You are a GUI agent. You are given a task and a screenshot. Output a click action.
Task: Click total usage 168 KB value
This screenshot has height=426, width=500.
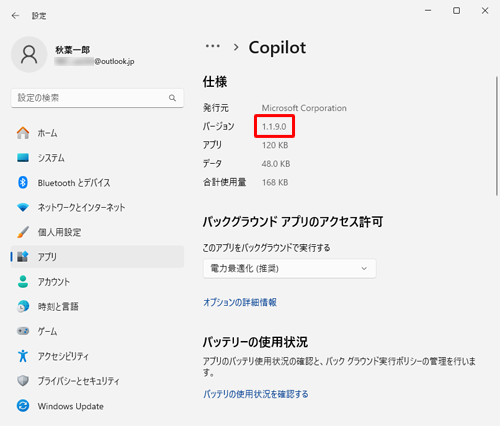[x=275, y=183]
